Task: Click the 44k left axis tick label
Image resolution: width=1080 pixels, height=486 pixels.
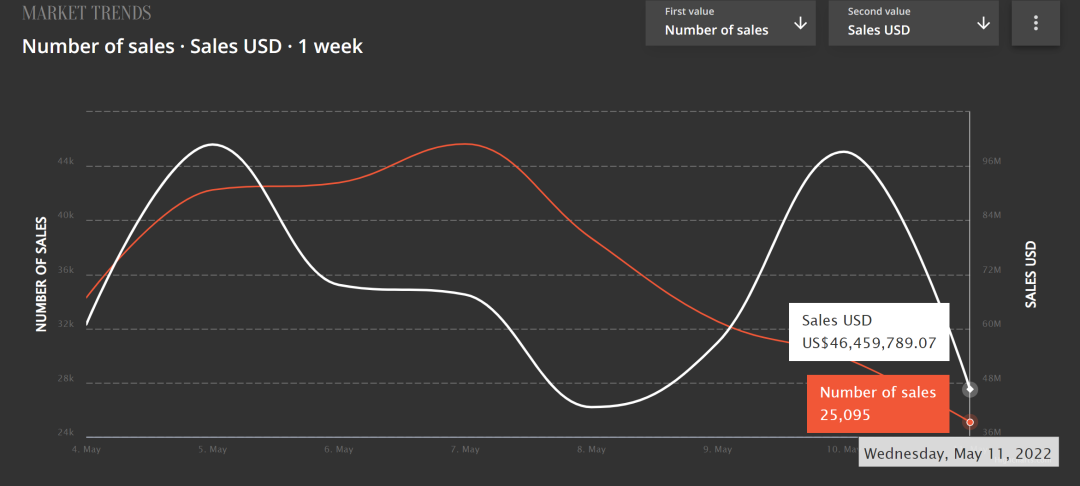Action: [64, 162]
